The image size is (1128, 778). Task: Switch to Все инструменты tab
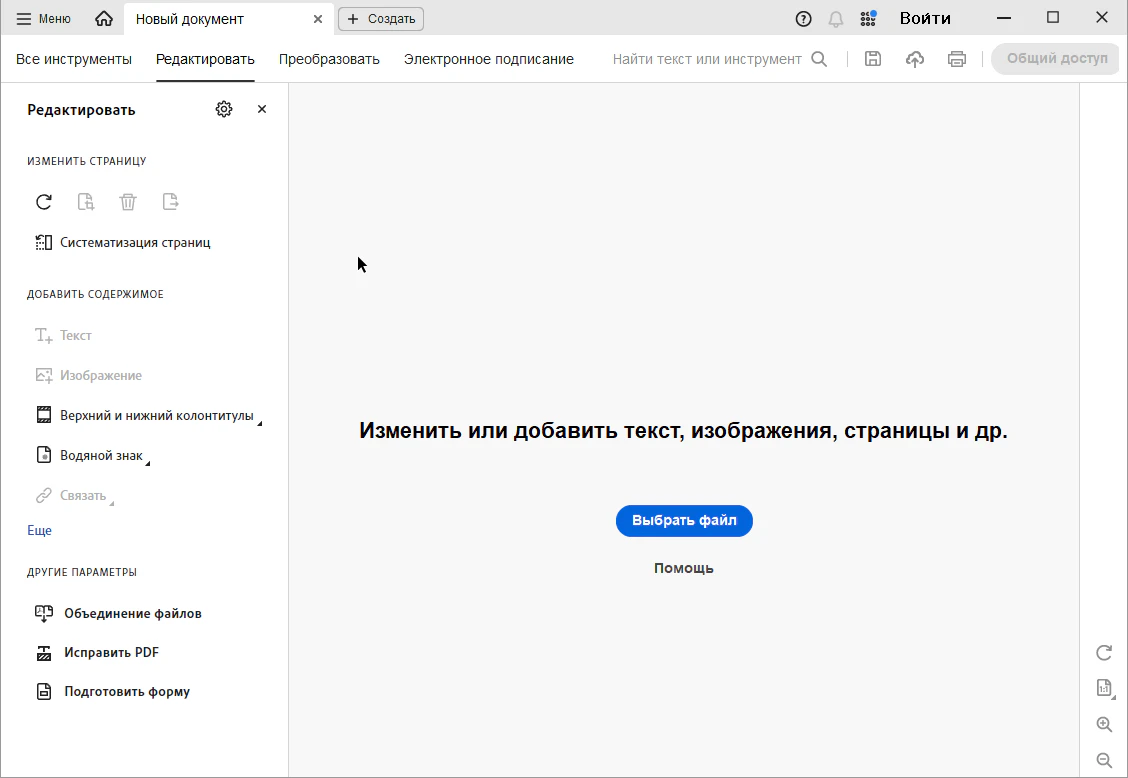(x=74, y=59)
